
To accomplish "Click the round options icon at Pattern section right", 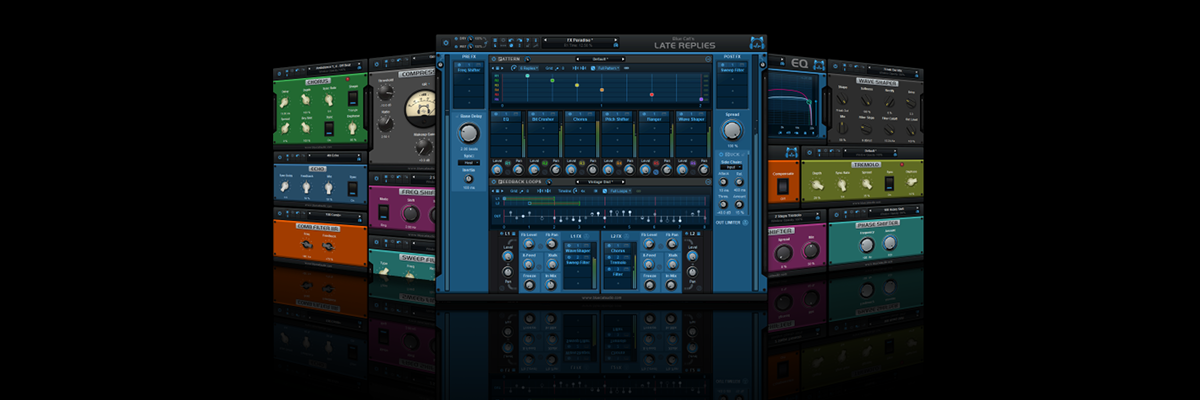I will (708, 59).
